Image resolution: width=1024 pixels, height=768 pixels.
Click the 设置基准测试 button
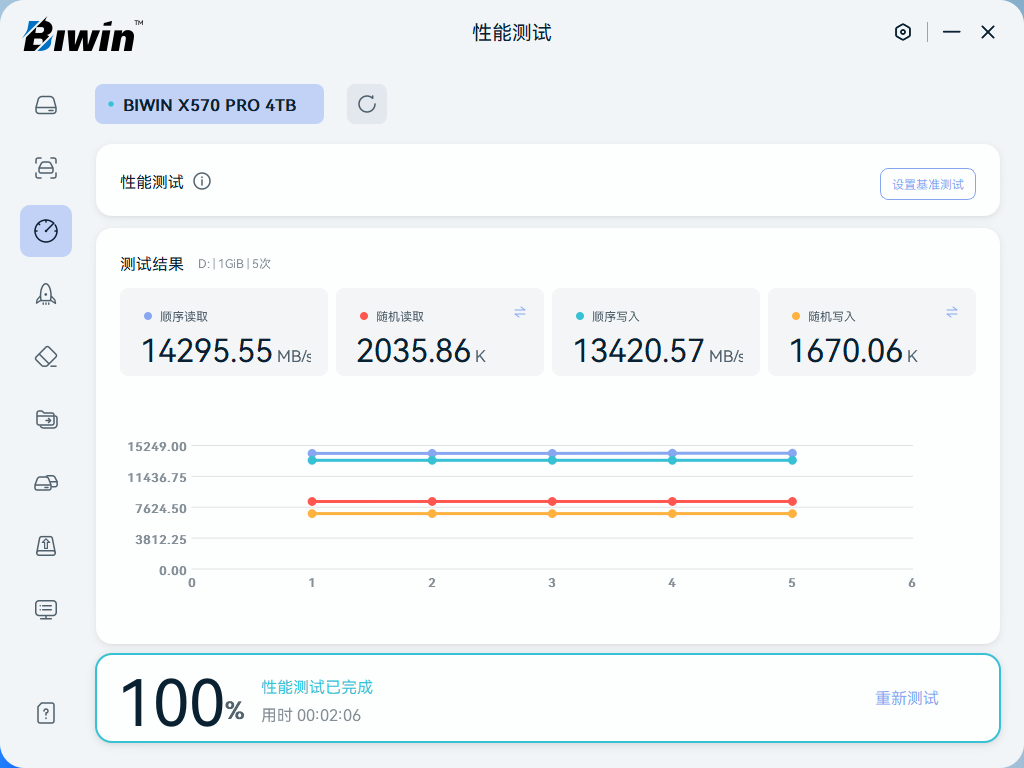(927, 184)
